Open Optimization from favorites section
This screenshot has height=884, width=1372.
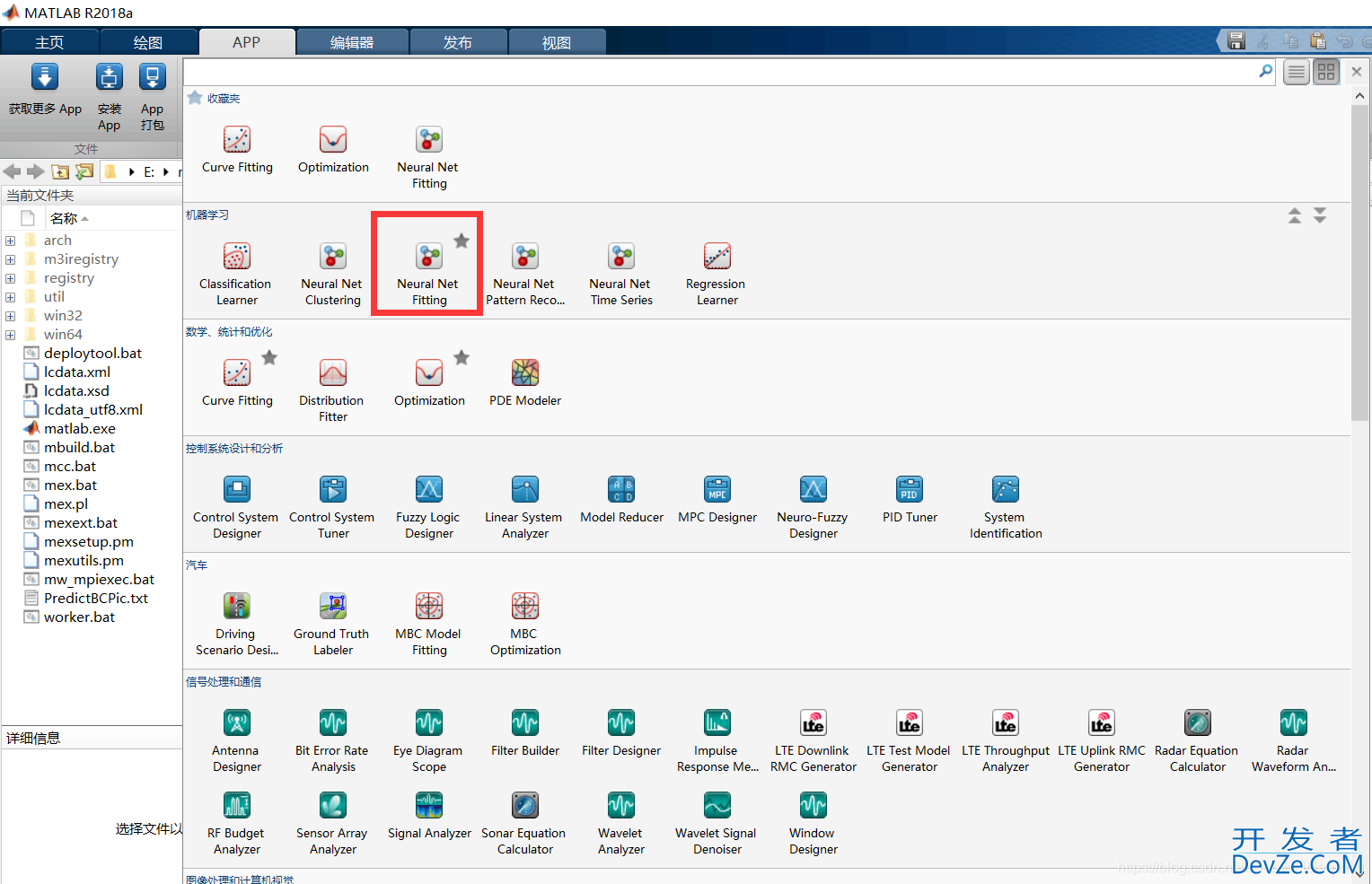click(x=332, y=149)
